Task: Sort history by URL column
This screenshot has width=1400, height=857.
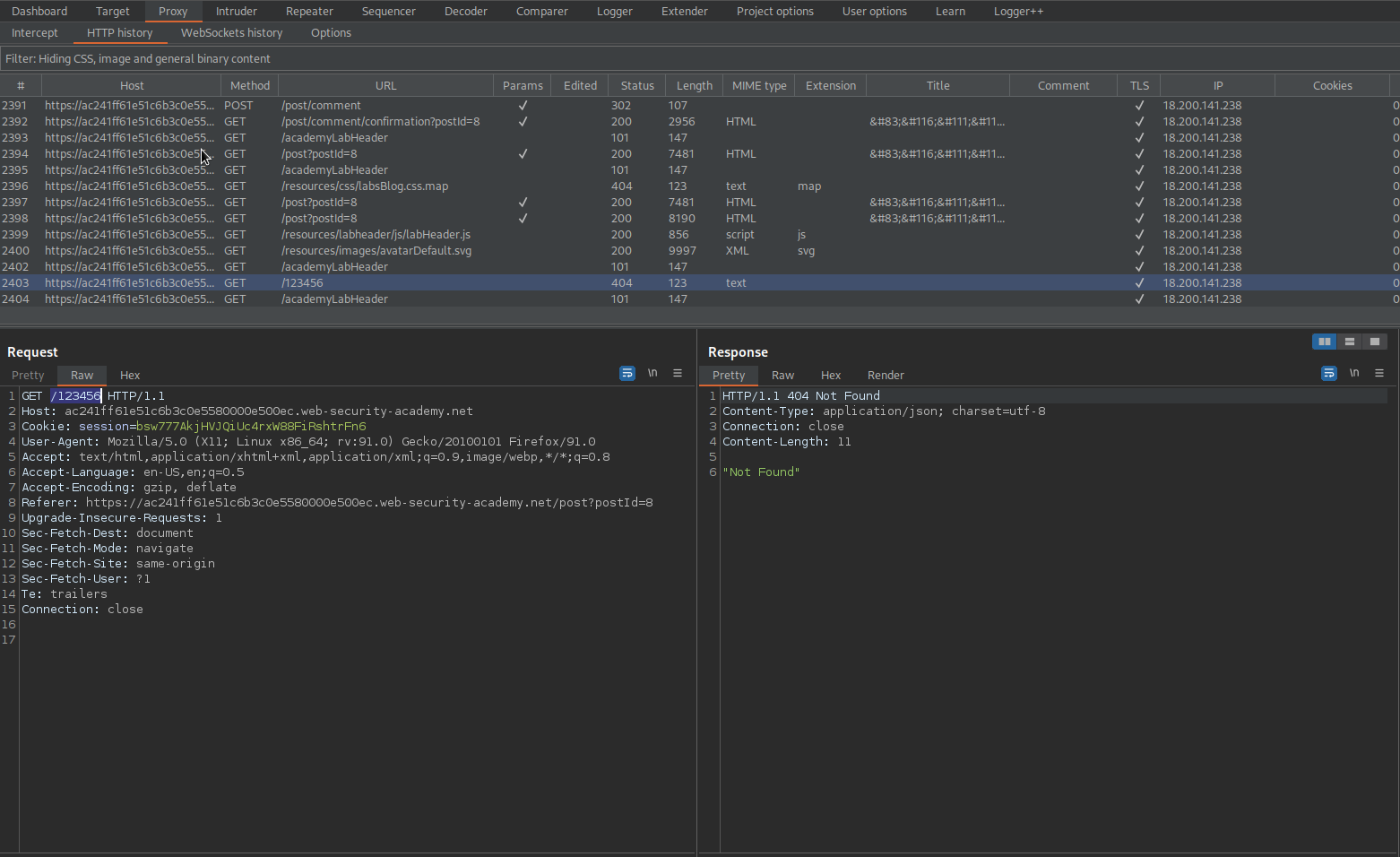Action: click(386, 85)
